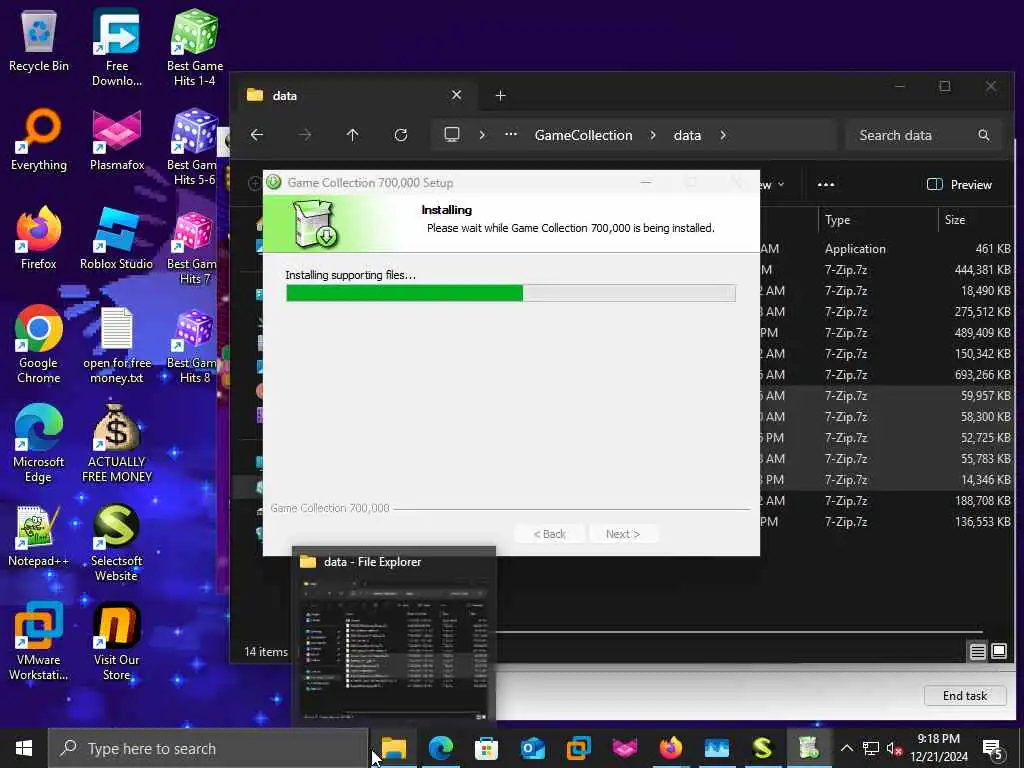1024x768 pixels.
Task: Select the Best Game Hits 8 shortcut
Action: tap(192, 346)
